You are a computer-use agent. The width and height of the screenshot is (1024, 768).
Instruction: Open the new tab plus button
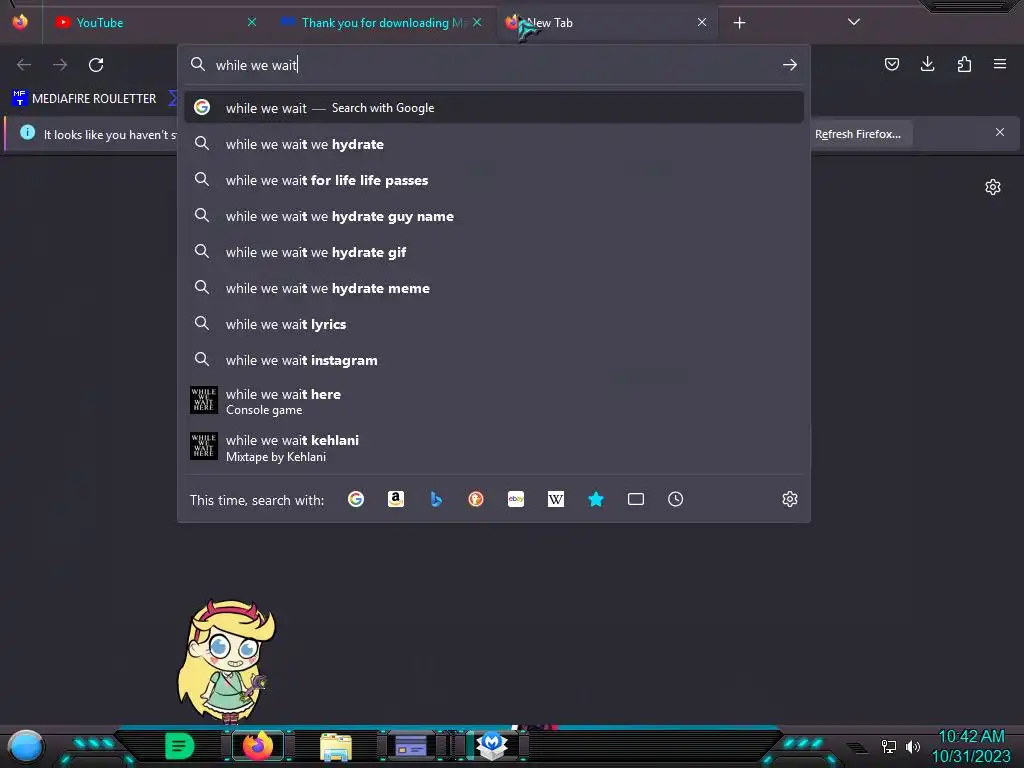click(739, 23)
